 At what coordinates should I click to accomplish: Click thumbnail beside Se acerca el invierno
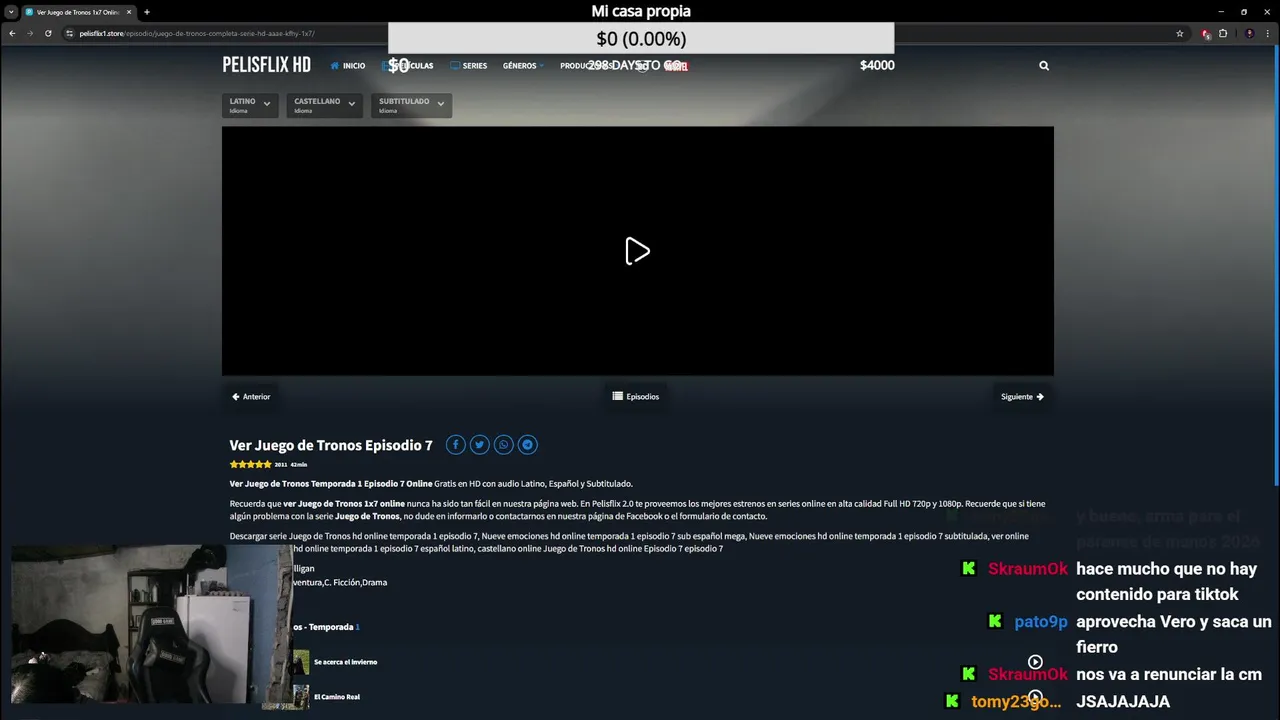301,662
